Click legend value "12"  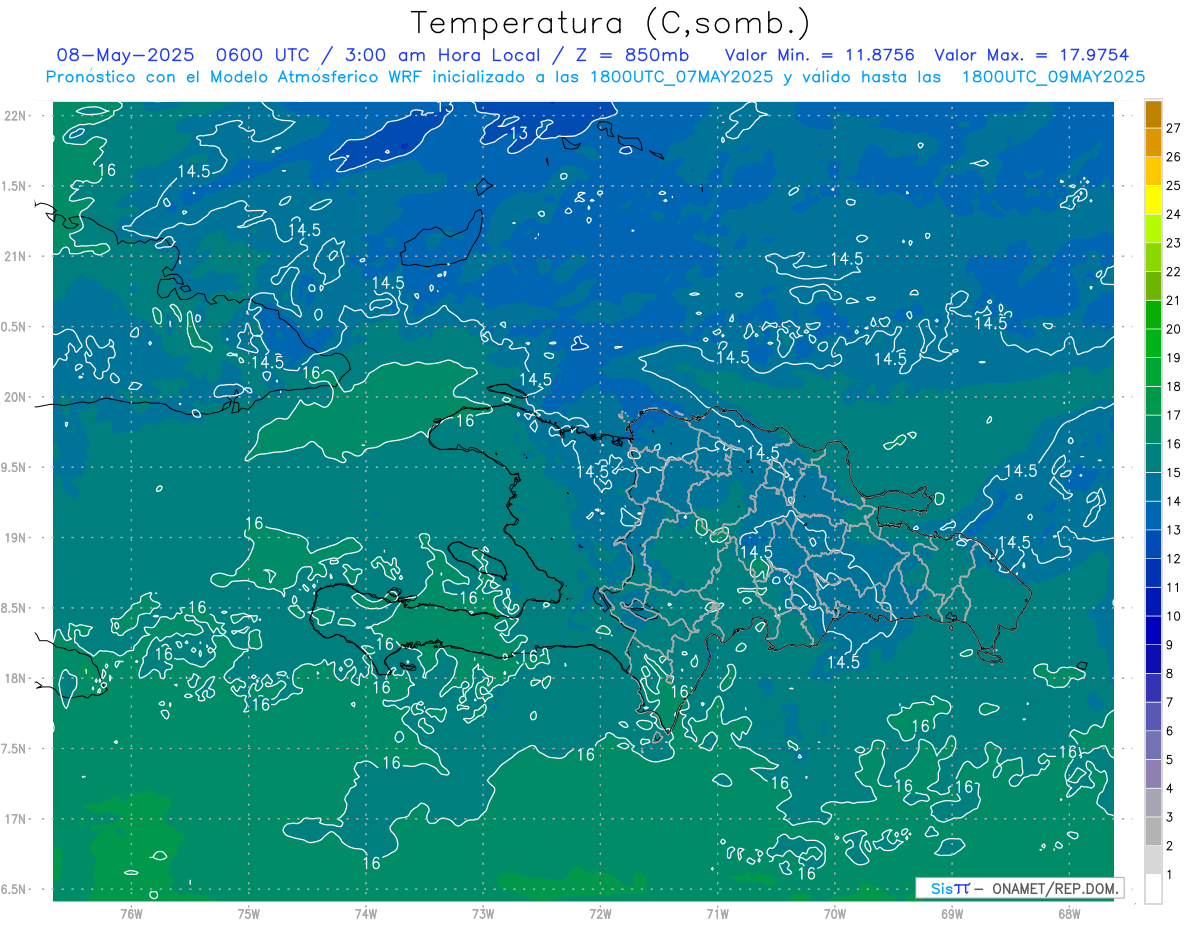pyautogui.click(x=1174, y=558)
